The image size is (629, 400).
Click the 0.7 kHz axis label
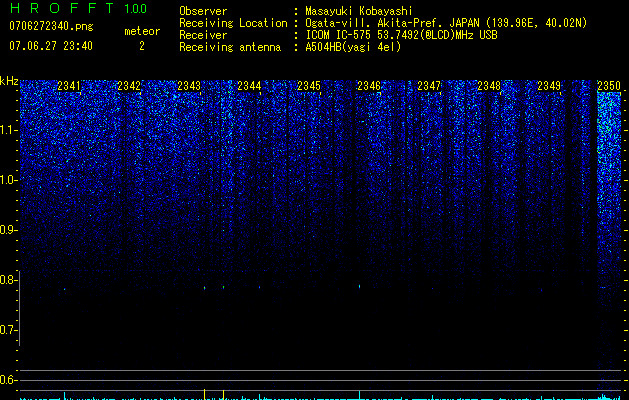pos(9,330)
